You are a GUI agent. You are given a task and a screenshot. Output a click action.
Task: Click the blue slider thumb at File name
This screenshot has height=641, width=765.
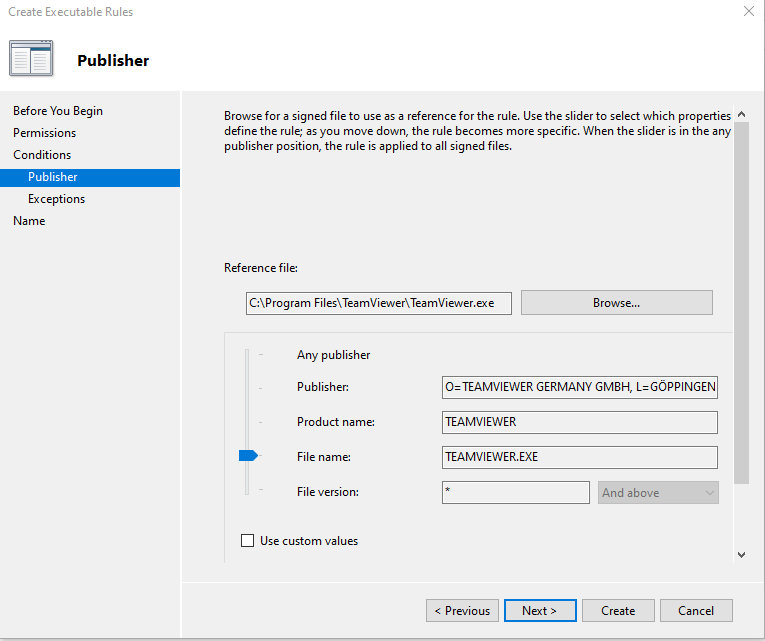pos(248,456)
